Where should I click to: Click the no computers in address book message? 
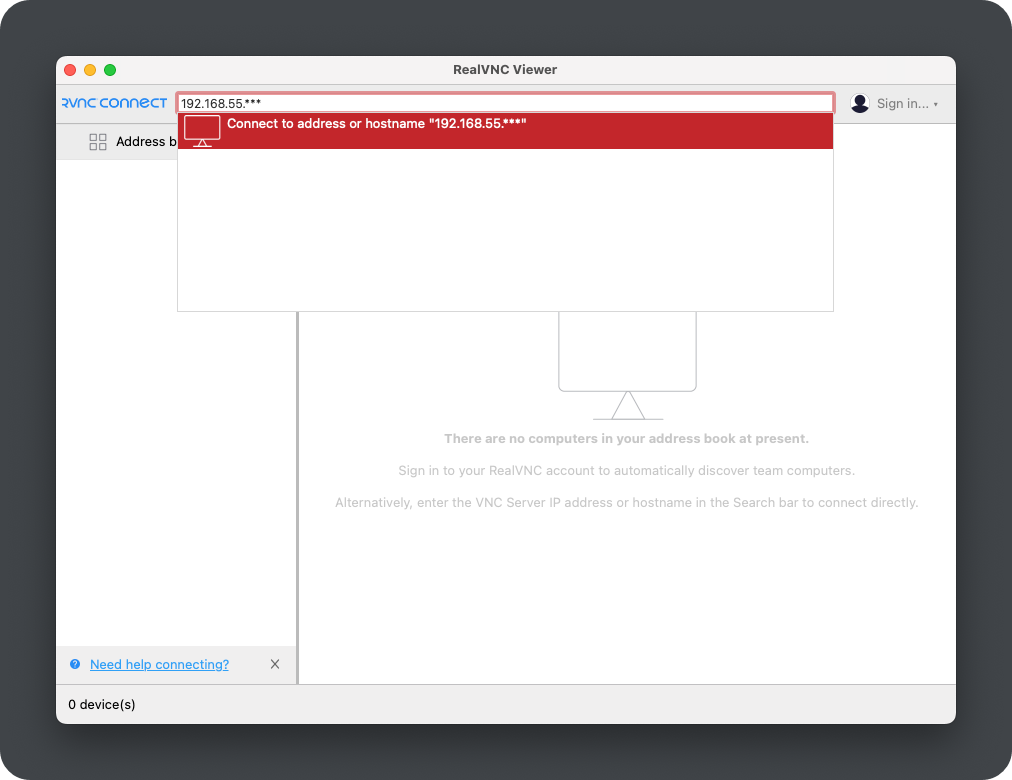626,439
